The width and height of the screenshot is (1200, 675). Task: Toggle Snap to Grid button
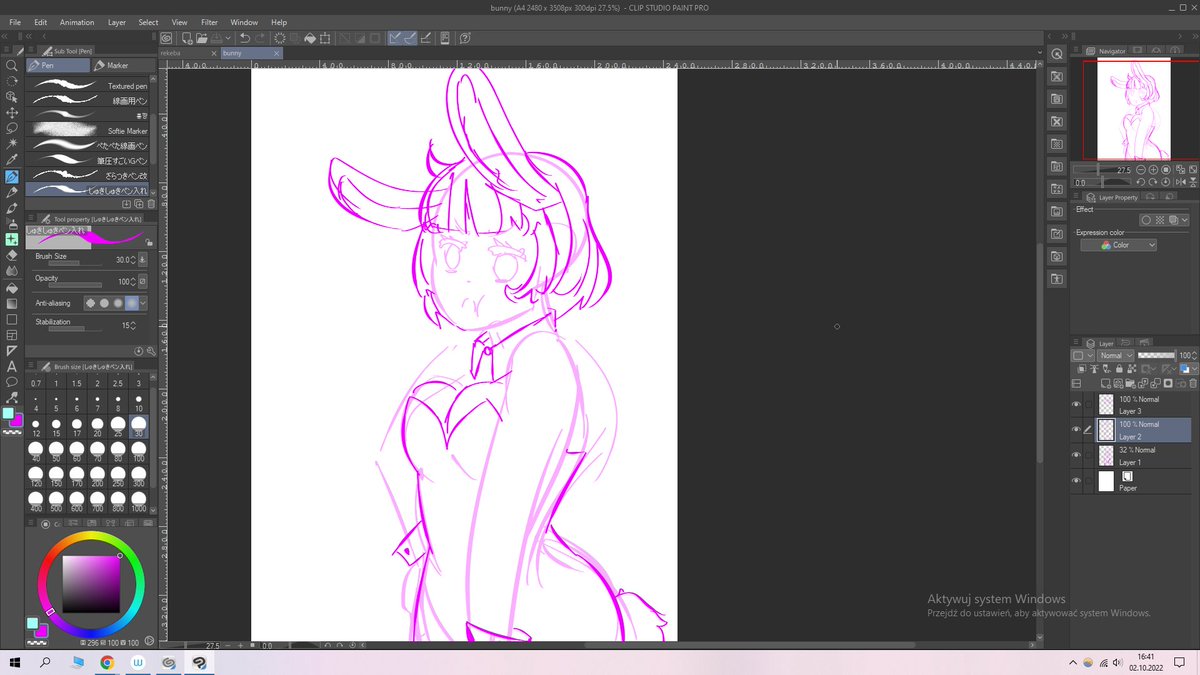click(x=426, y=38)
